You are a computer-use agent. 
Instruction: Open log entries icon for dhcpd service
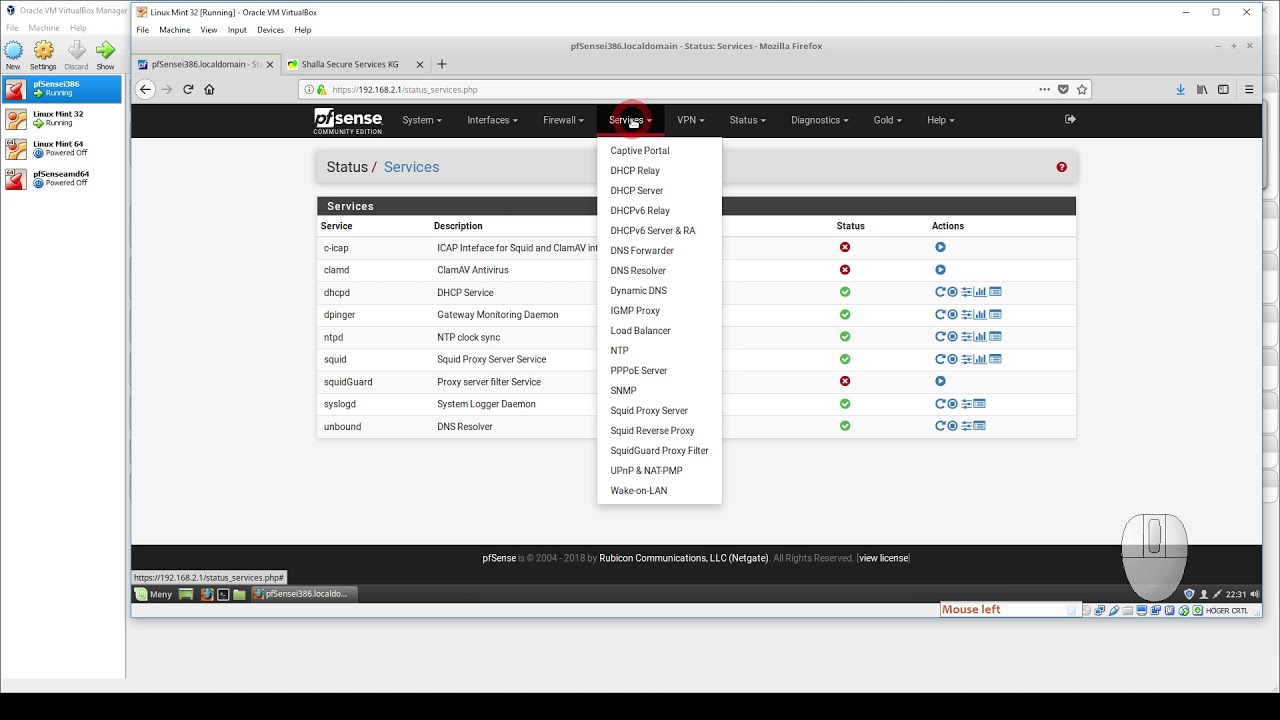(995, 292)
